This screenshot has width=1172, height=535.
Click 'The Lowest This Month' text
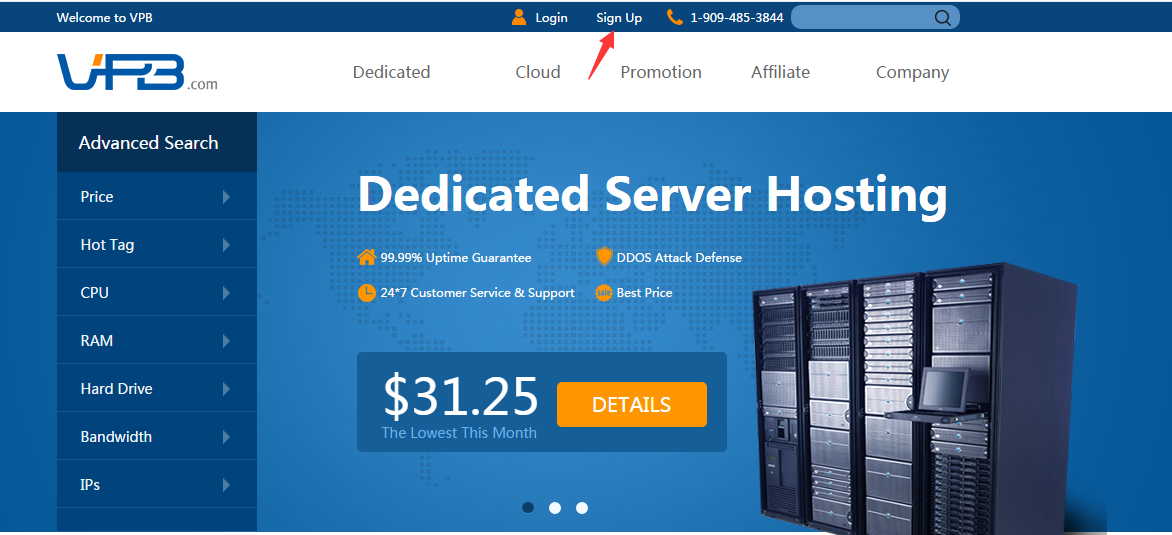tap(459, 433)
